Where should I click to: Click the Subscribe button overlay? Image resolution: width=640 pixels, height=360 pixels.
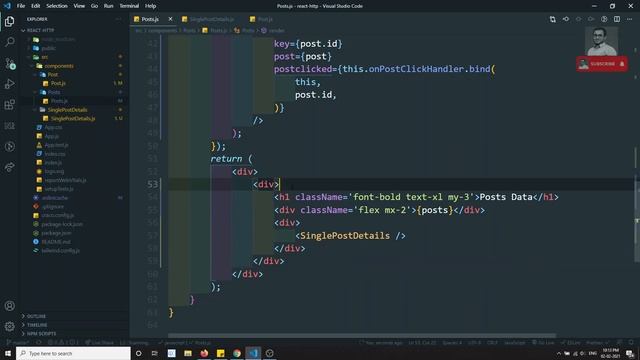tap(602, 64)
